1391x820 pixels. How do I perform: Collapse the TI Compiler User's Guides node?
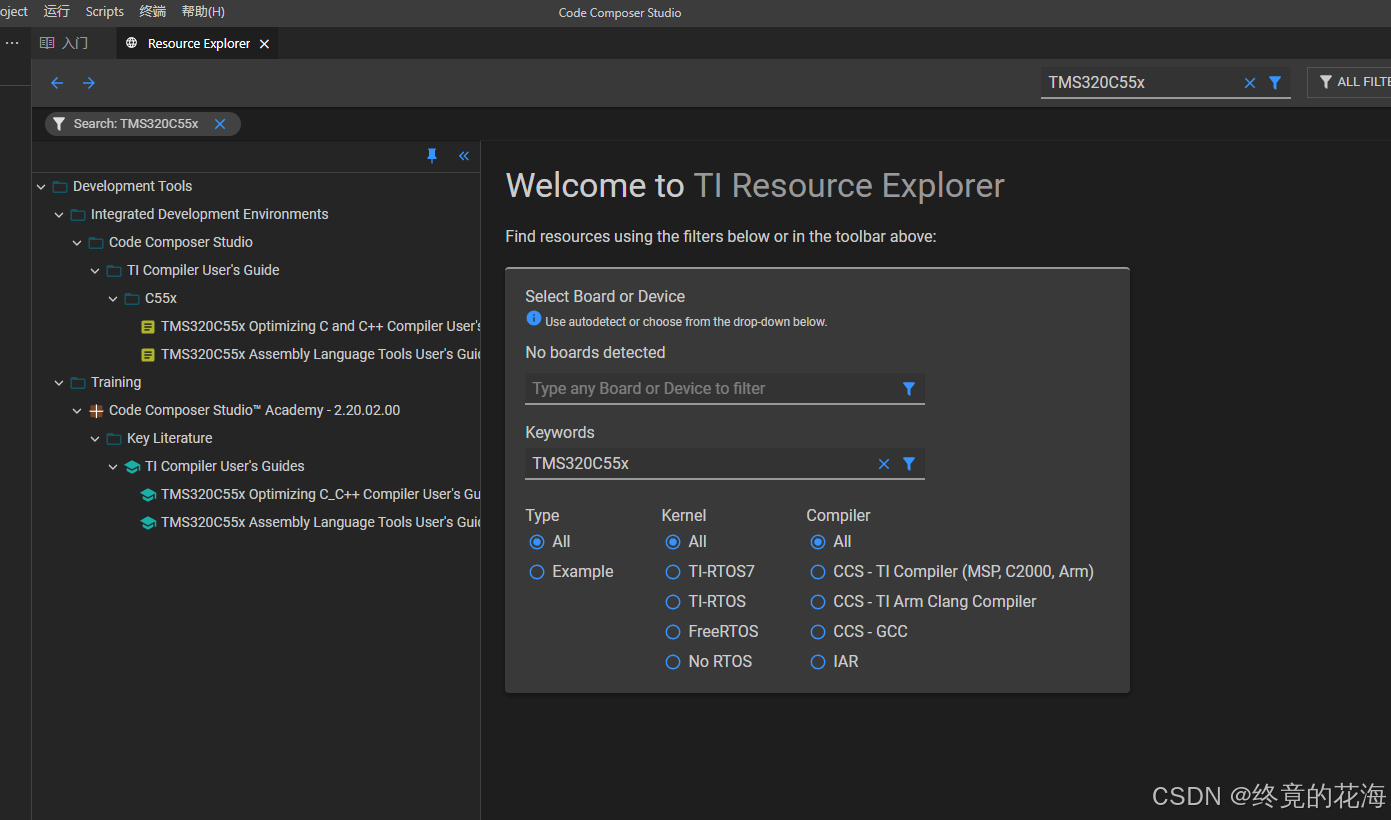(x=113, y=467)
